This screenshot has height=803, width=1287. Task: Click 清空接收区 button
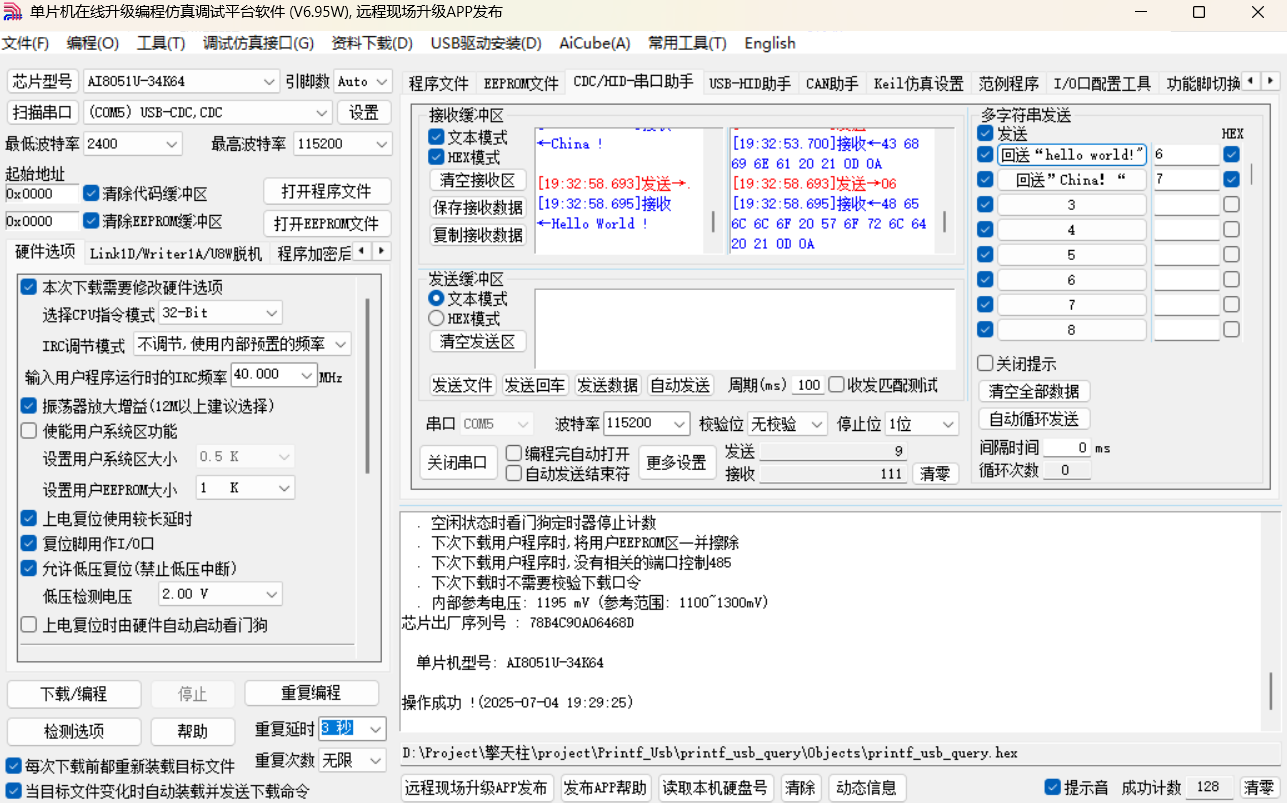point(478,181)
